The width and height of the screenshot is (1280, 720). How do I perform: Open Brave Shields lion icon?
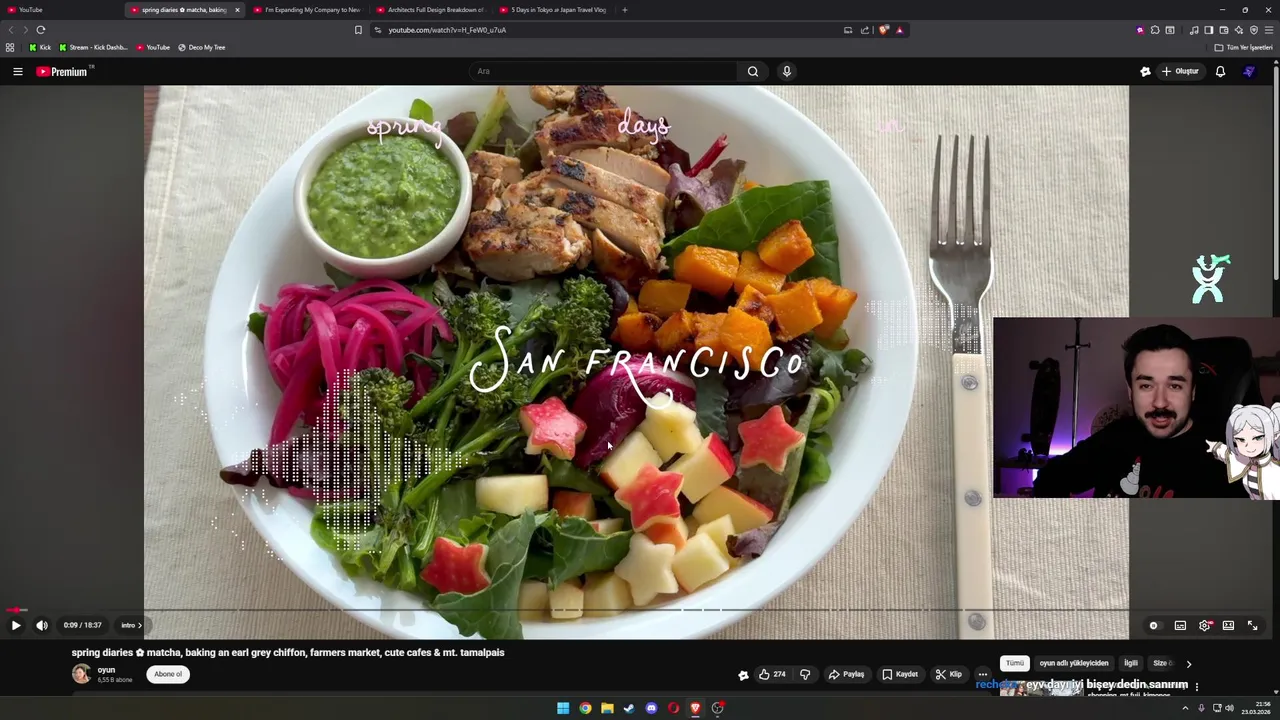pyautogui.click(x=884, y=30)
